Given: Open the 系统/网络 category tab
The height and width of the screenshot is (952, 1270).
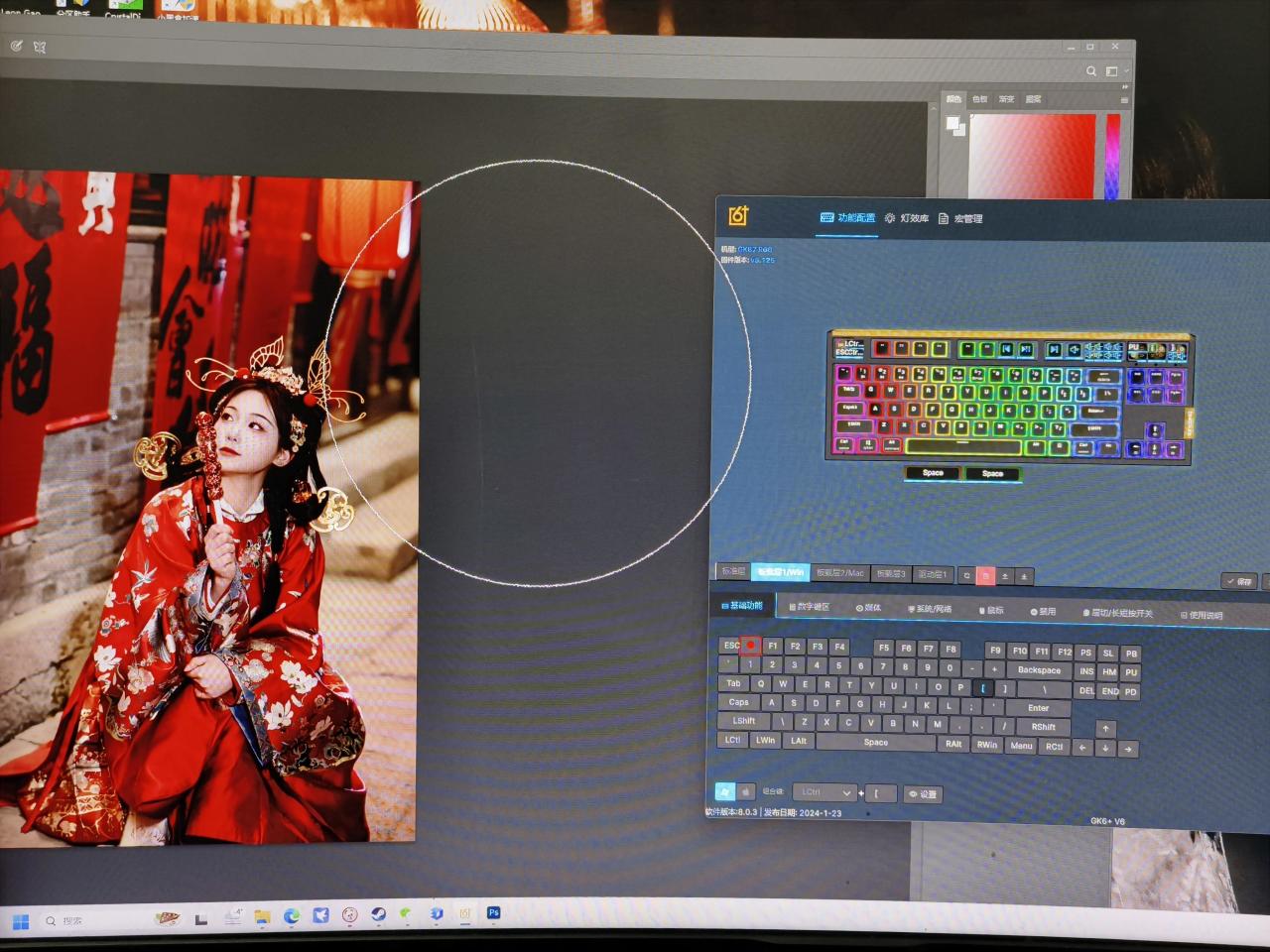Looking at the screenshot, I should pos(930,609).
